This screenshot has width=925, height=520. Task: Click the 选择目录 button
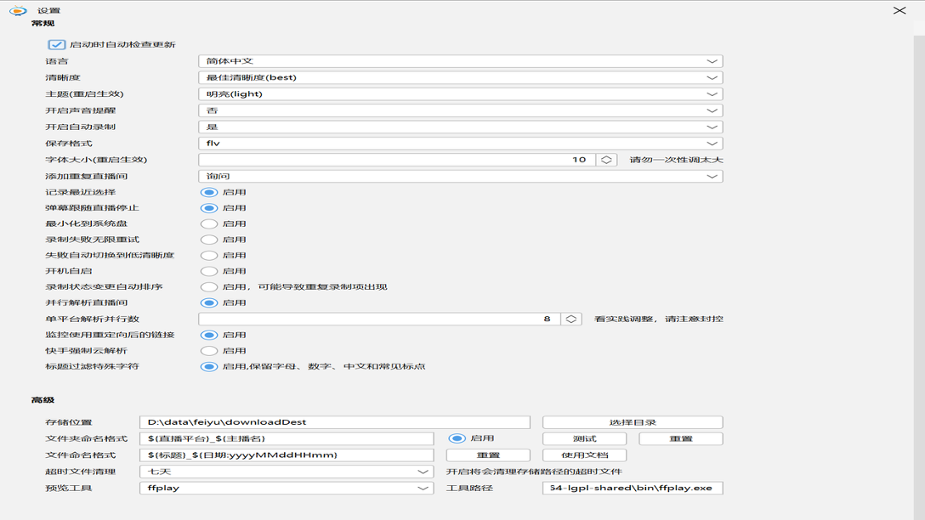[x=632, y=423]
